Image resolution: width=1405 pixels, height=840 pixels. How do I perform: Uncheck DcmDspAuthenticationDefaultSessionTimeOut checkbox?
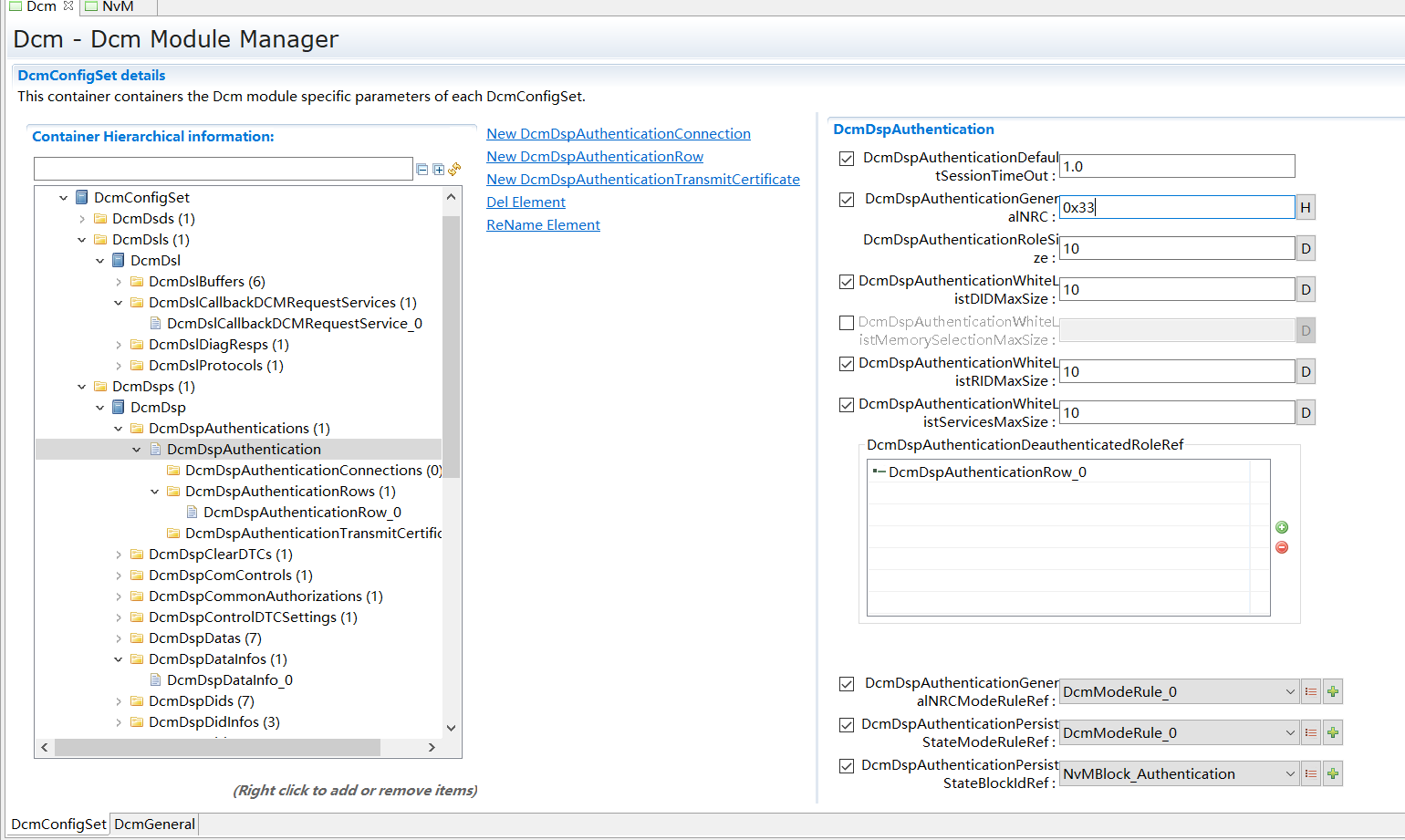pyautogui.click(x=846, y=158)
